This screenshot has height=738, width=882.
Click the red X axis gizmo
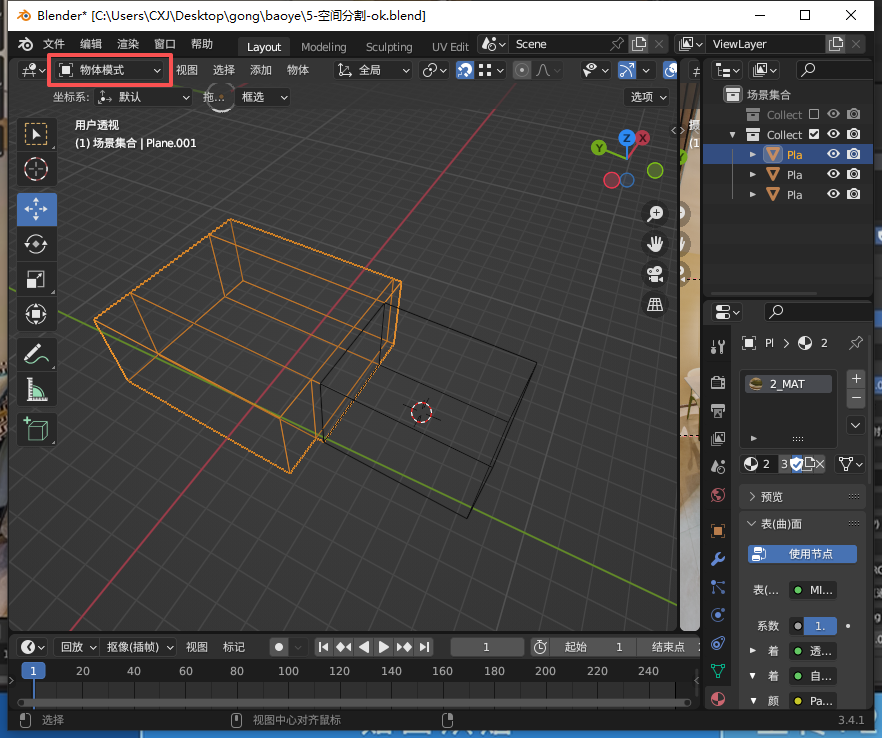tap(643, 138)
